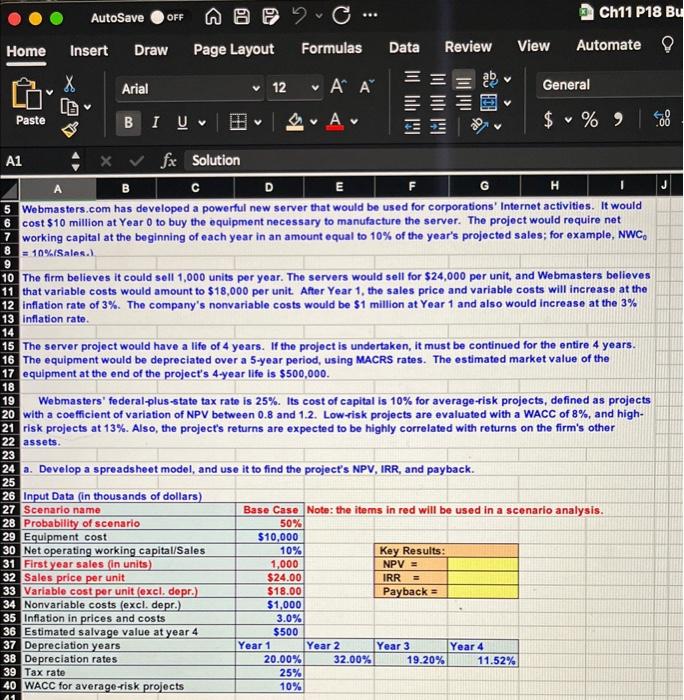Open the Undo history dropdown arrow
Screen dimensions: 684x700
click(319, 16)
